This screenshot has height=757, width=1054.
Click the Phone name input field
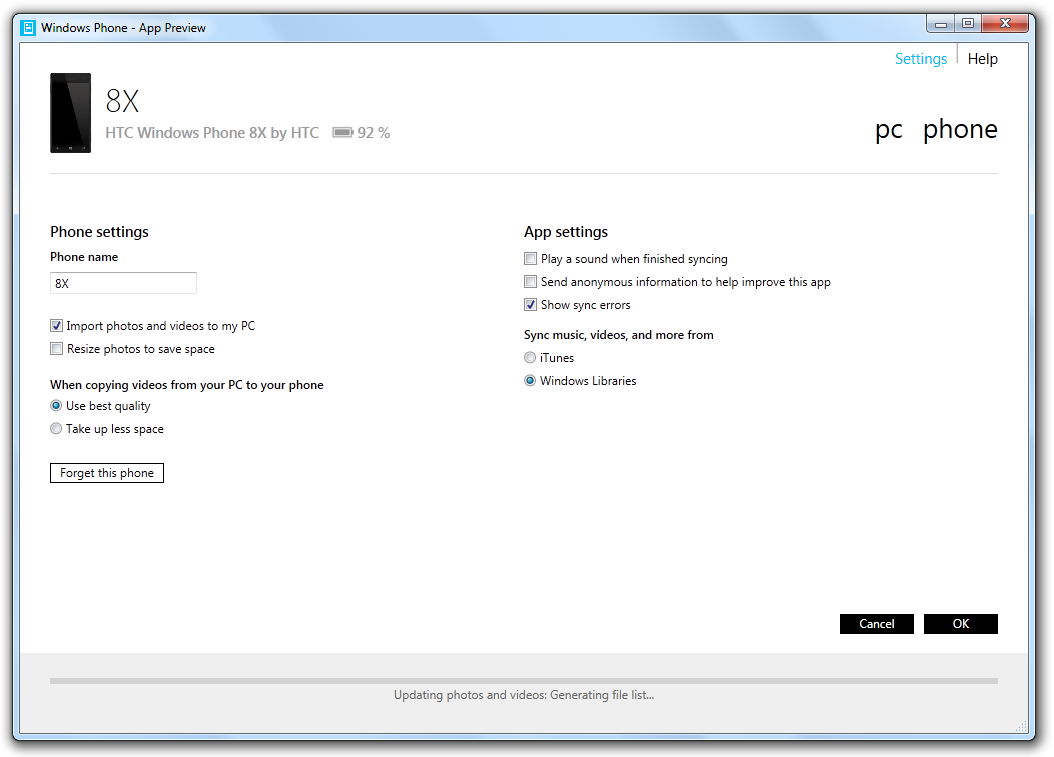click(x=123, y=283)
